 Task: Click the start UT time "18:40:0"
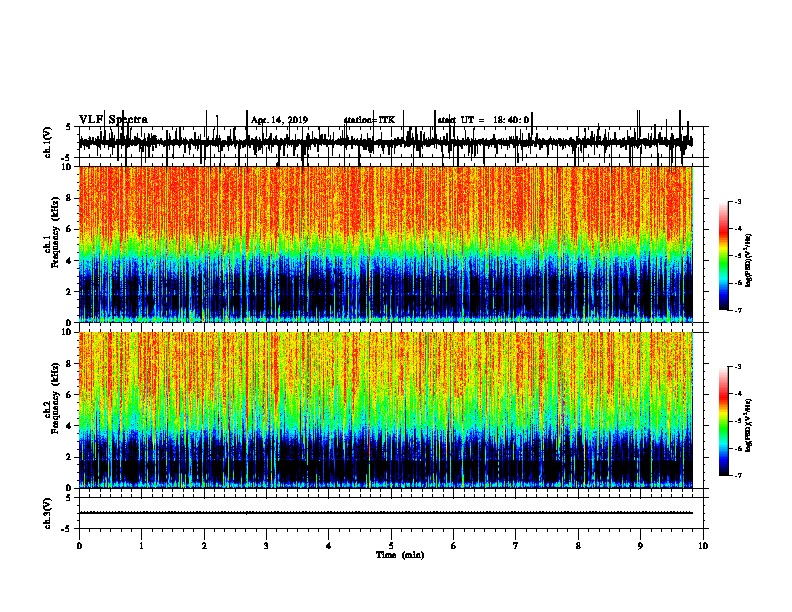pyautogui.click(x=511, y=120)
